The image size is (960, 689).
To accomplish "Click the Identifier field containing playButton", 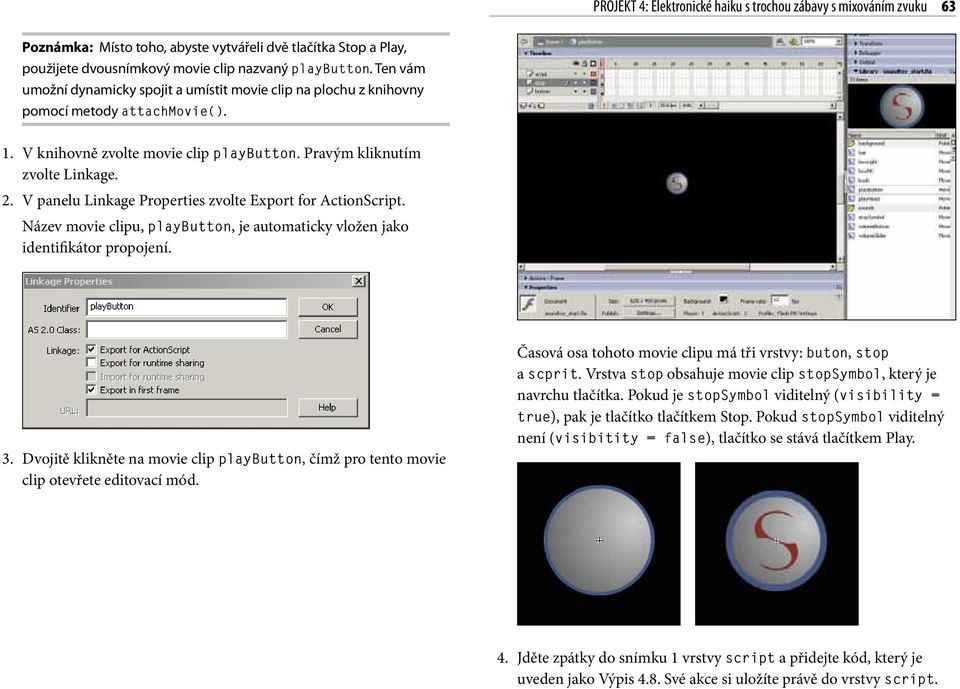I will [186, 307].
